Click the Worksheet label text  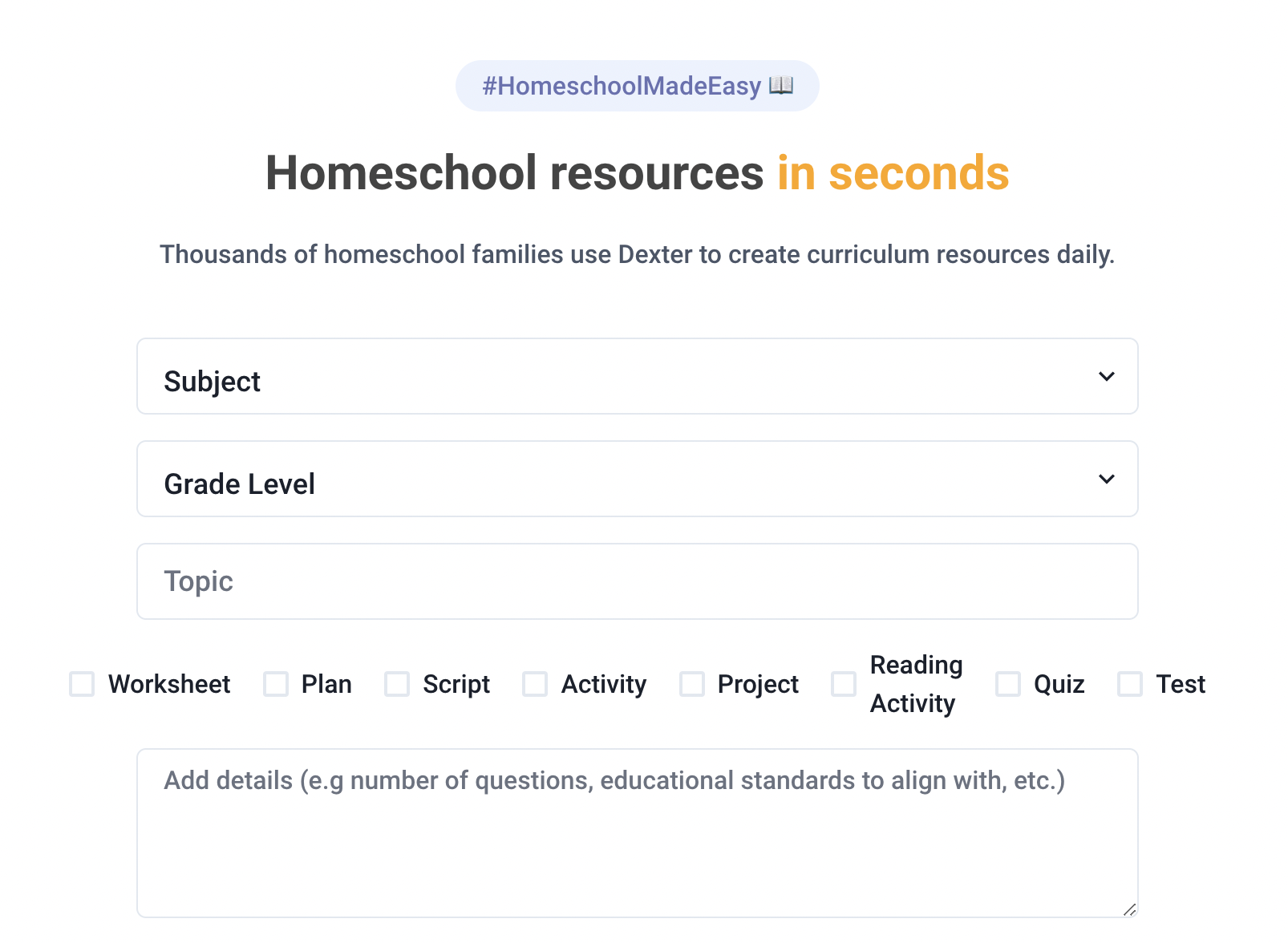(x=169, y=684)
